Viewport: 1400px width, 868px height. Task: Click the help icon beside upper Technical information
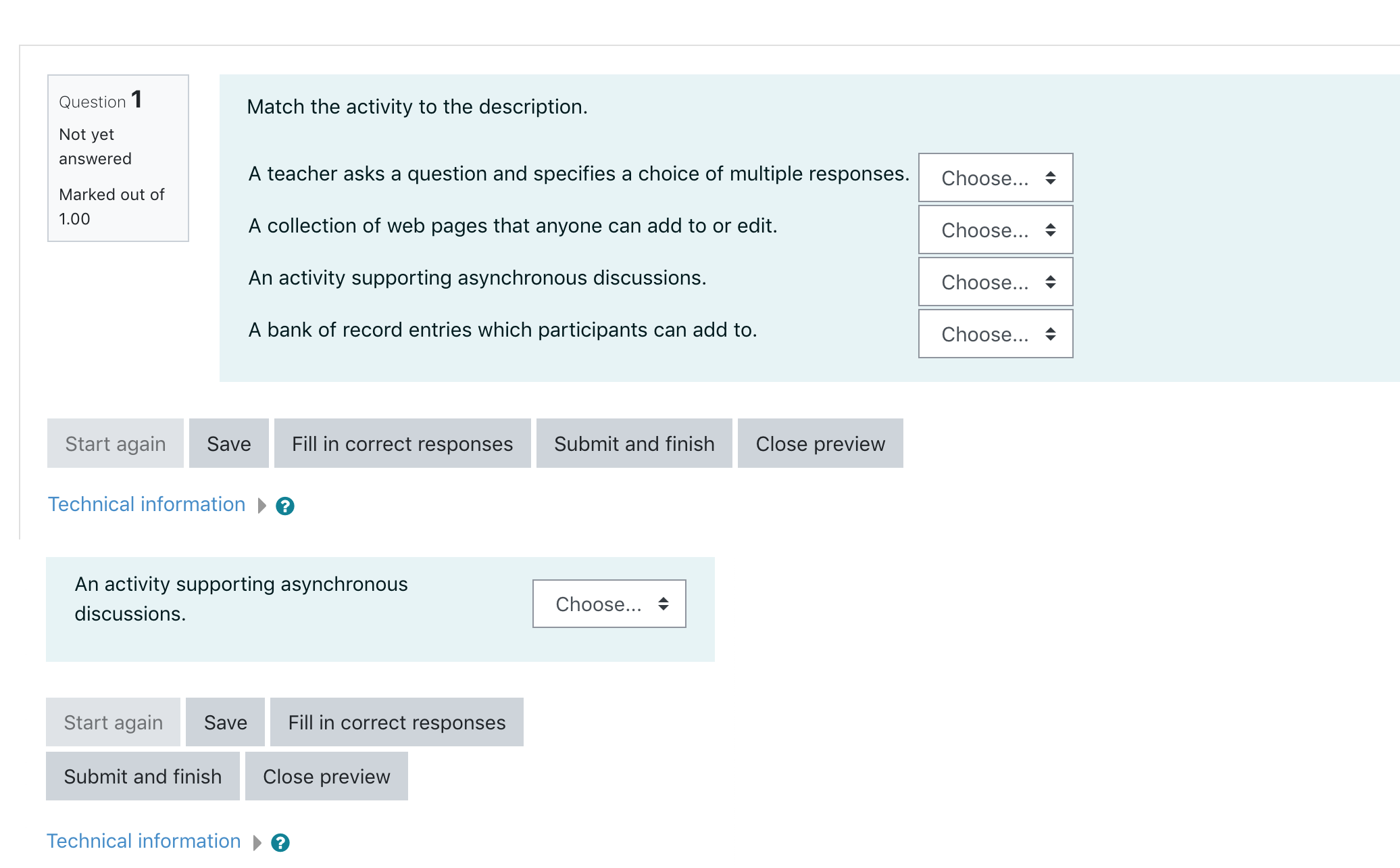click(x=285, y=506)
